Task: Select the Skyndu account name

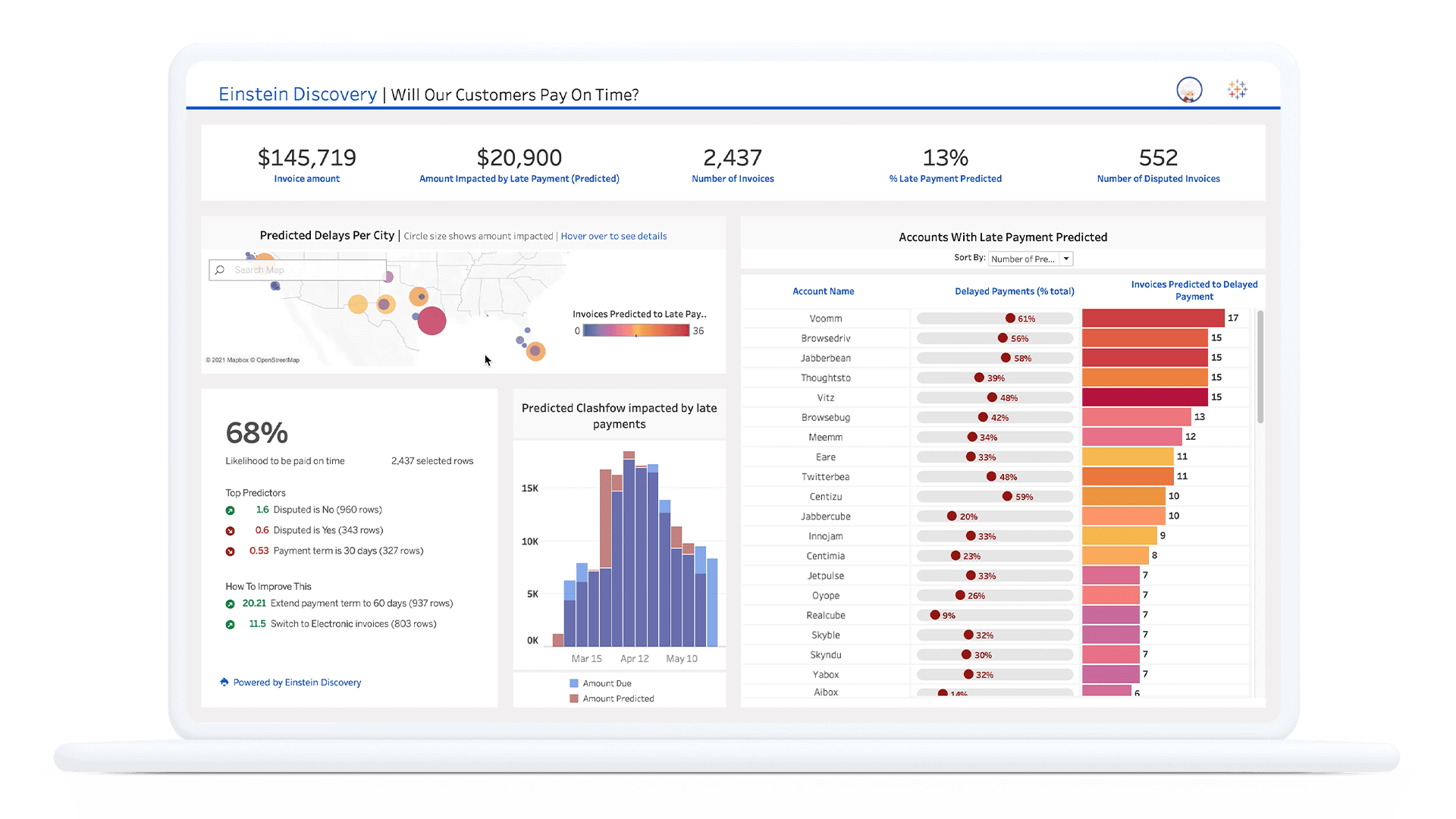Action: [x=826, y=654]
